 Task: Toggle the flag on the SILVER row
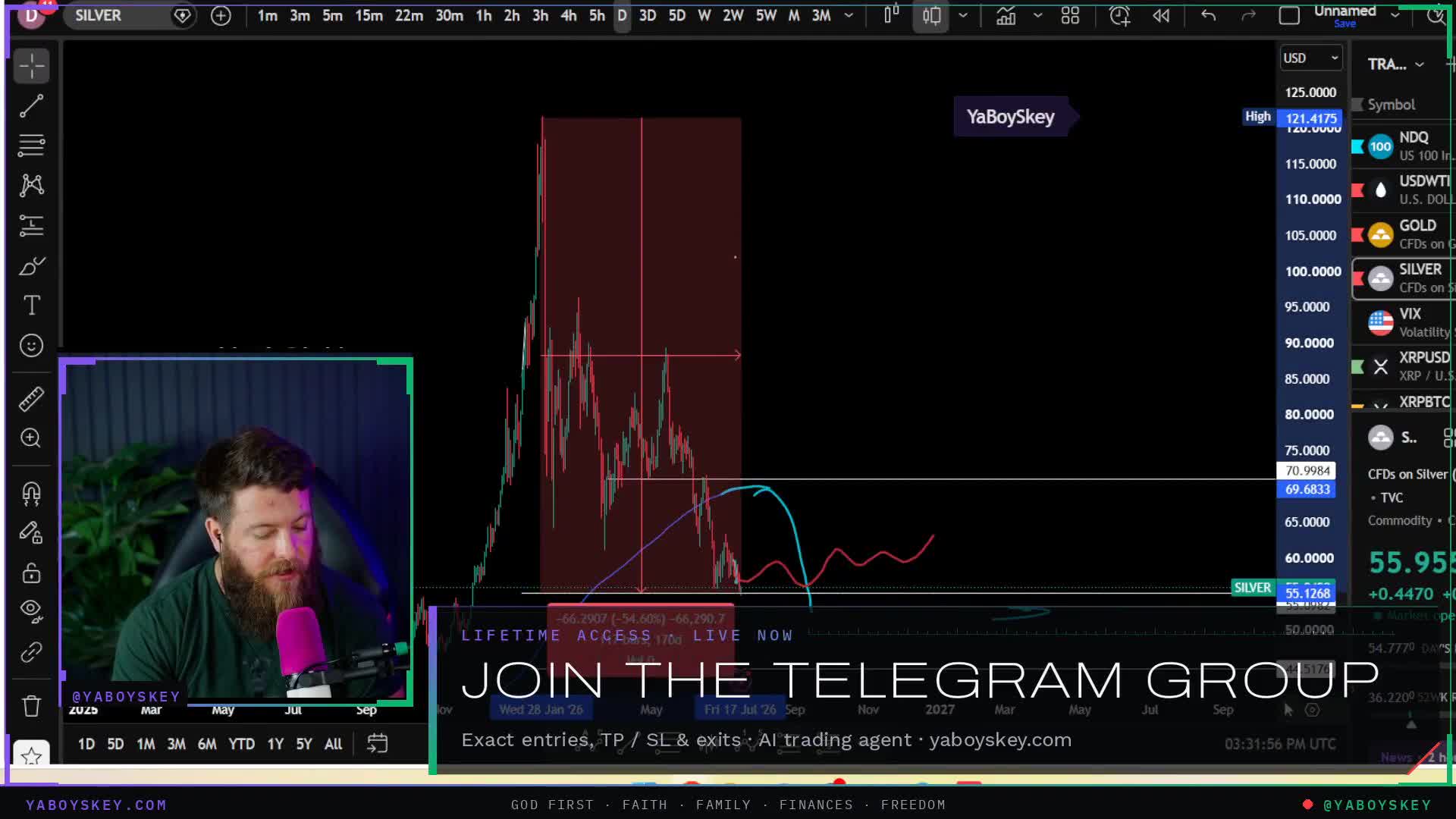coord(1357,278)
